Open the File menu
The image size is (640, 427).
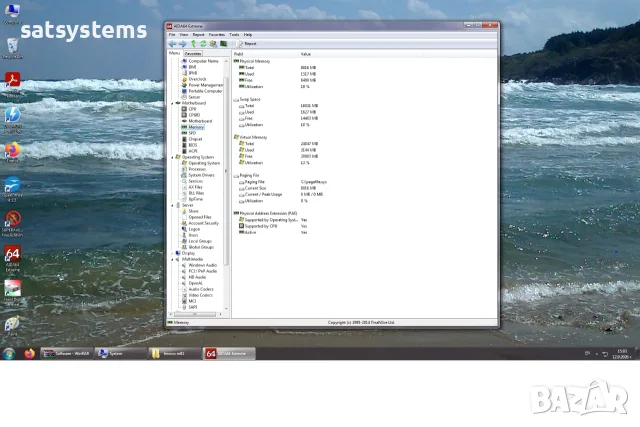[172, 35]
